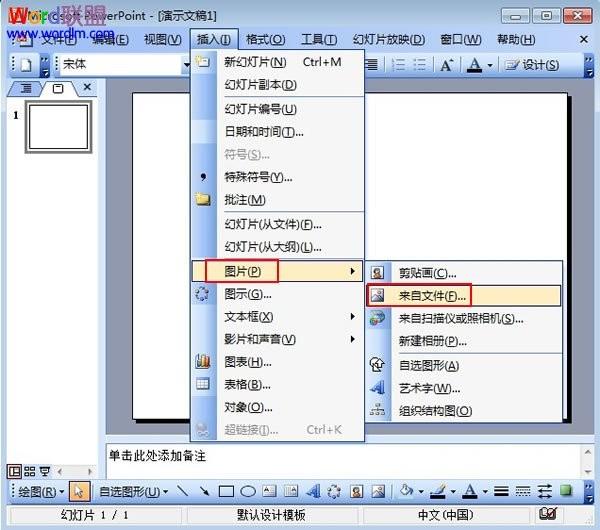The width and height of the screenshot is (600, 530).
Task: Click the numbered list icon
Action: tap(398, 64)
